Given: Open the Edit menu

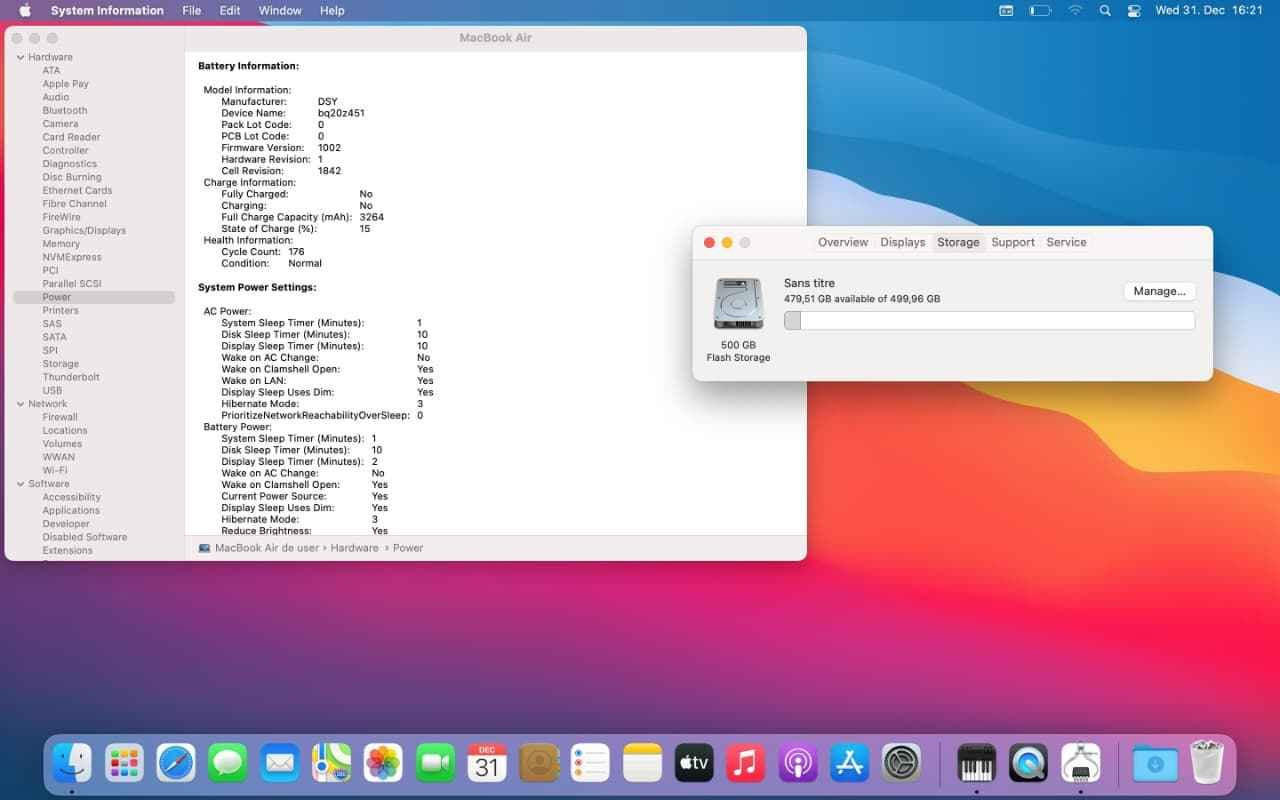Looking at the screenshot, I should tap(230, 10).
